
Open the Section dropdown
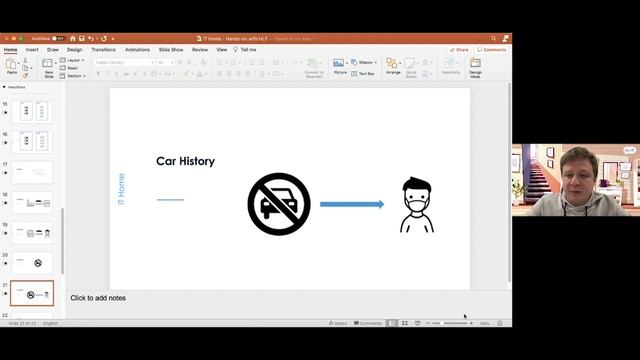[x=73, y=76]
